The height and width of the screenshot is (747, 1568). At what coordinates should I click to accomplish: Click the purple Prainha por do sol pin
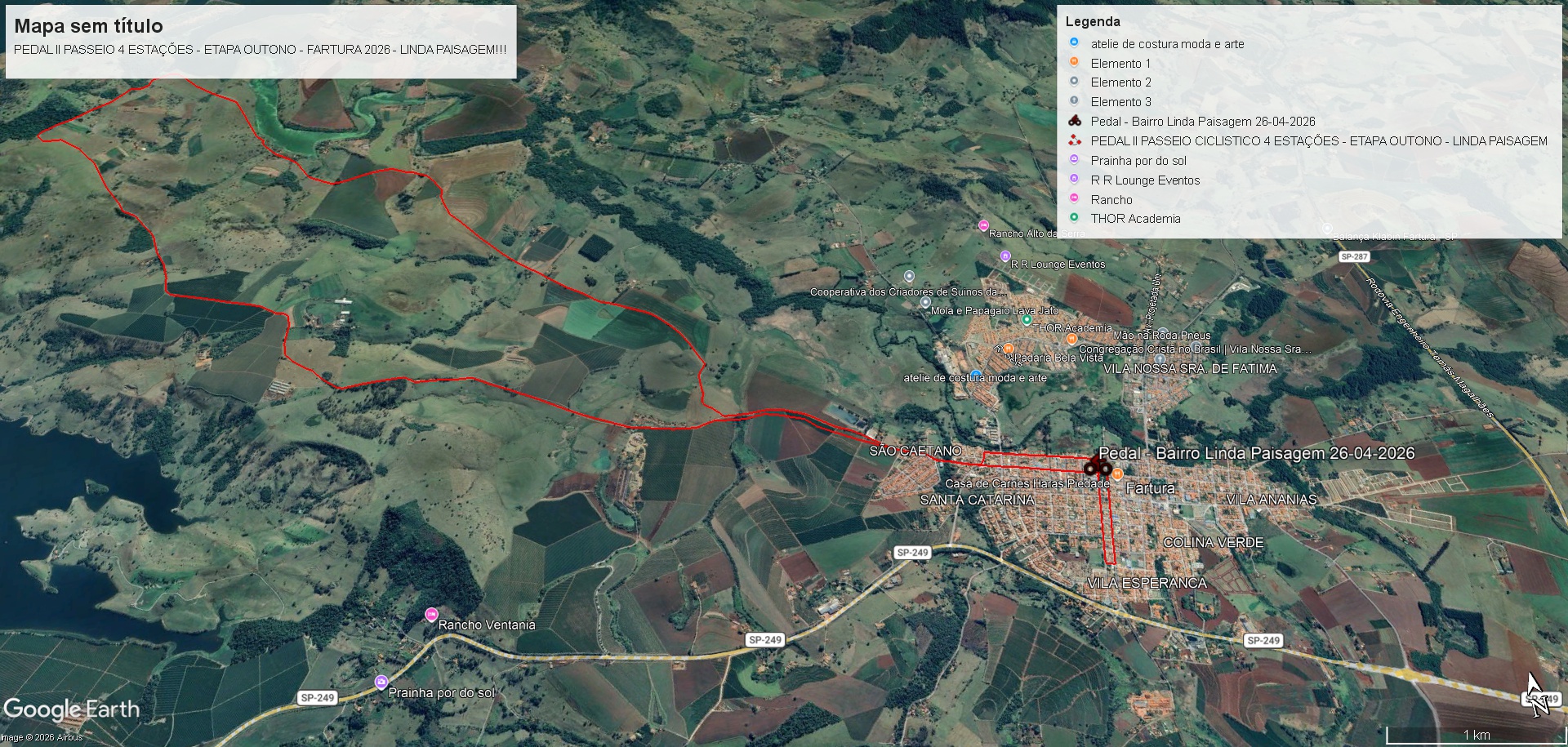[381, 682]
